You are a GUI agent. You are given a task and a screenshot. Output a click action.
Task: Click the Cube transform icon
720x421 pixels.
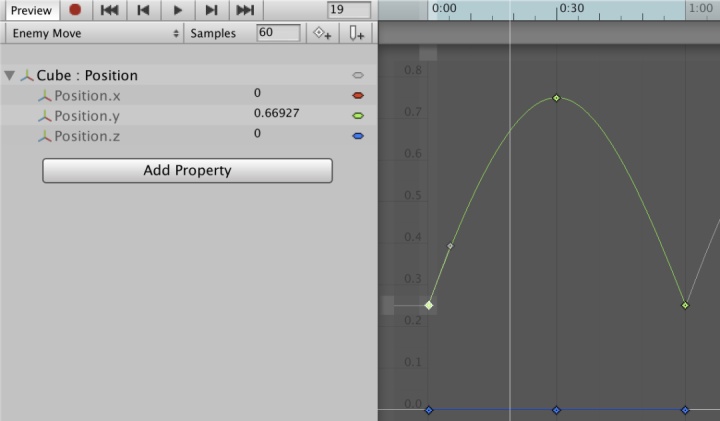[x=27, y=76]
